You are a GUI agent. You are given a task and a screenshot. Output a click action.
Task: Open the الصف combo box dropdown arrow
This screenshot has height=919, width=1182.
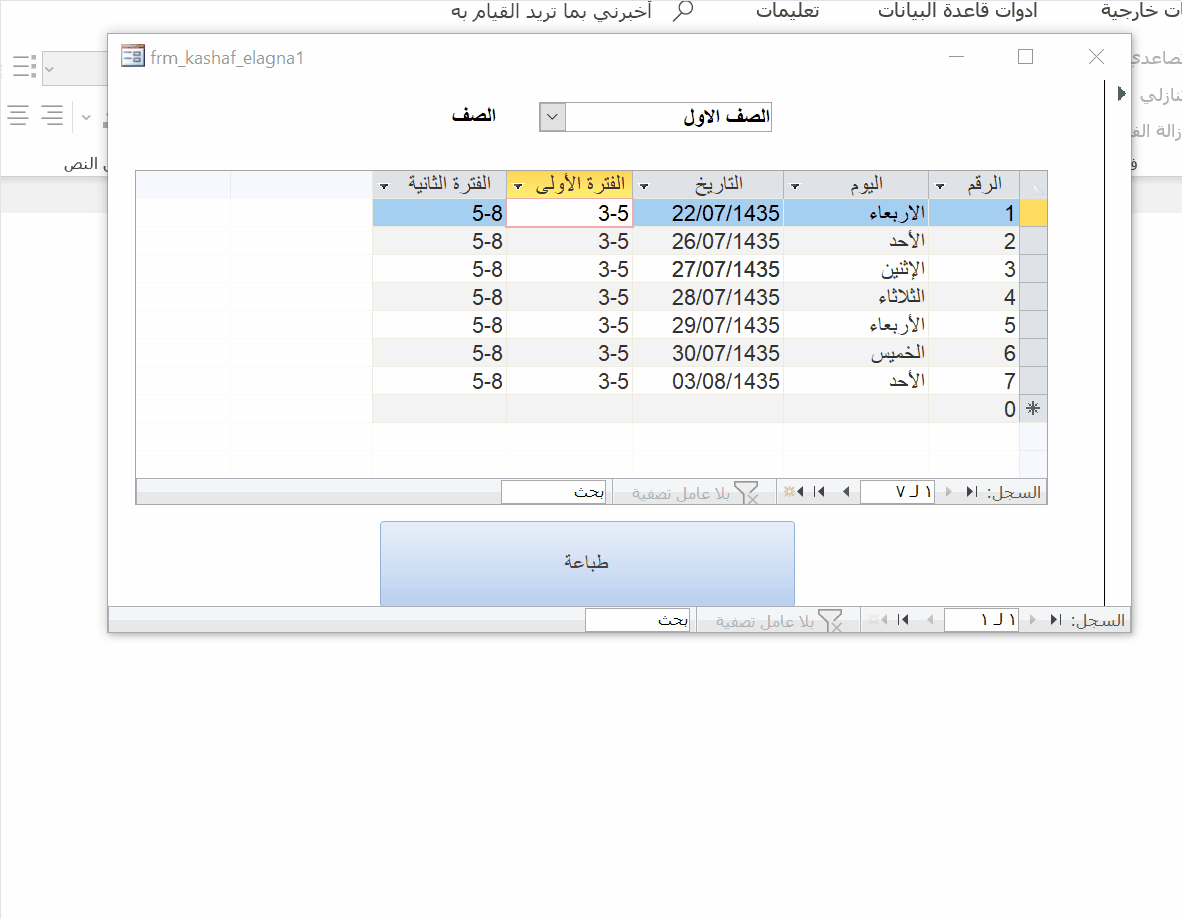tap(553, 117)
